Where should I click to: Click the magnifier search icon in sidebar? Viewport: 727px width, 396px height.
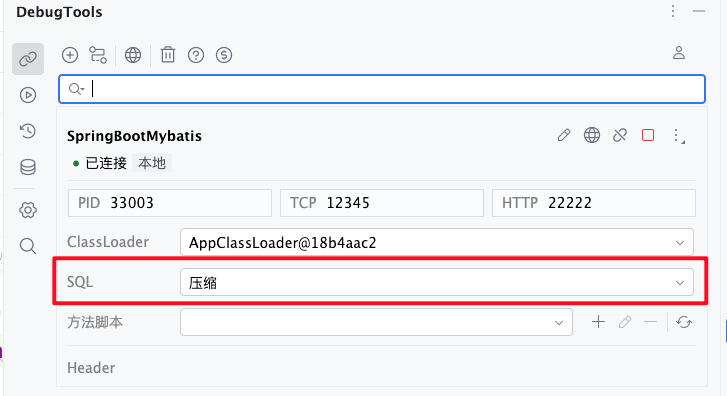tap(28, 246)
